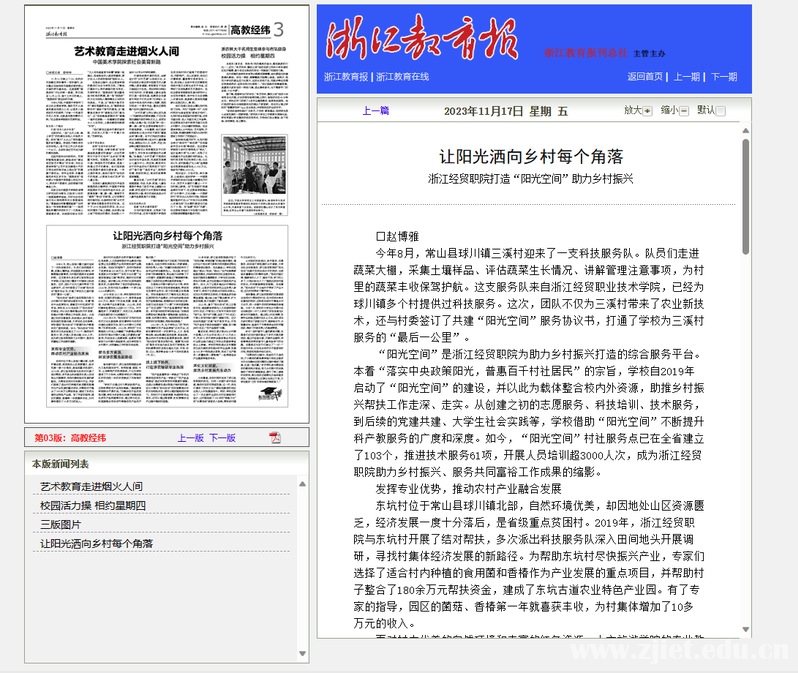Image resolution: width=798 pixels, height=673 pixels.
Task: Open the 上一篇 previous article link
Action: (375, 111)
